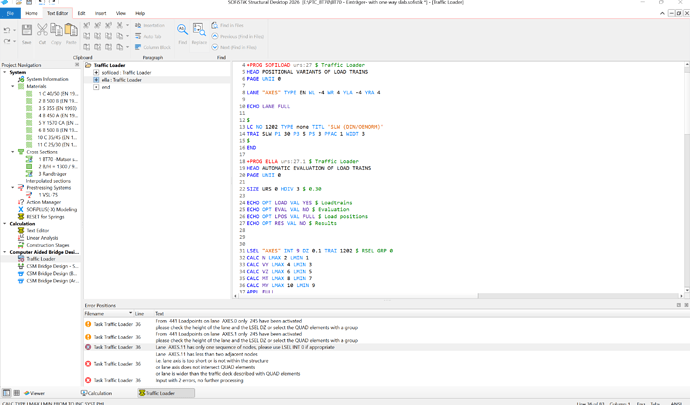The height and width of the screenshot is (405, 690).
Task: Open the Find magnifier tool
Action: point(182,30)
